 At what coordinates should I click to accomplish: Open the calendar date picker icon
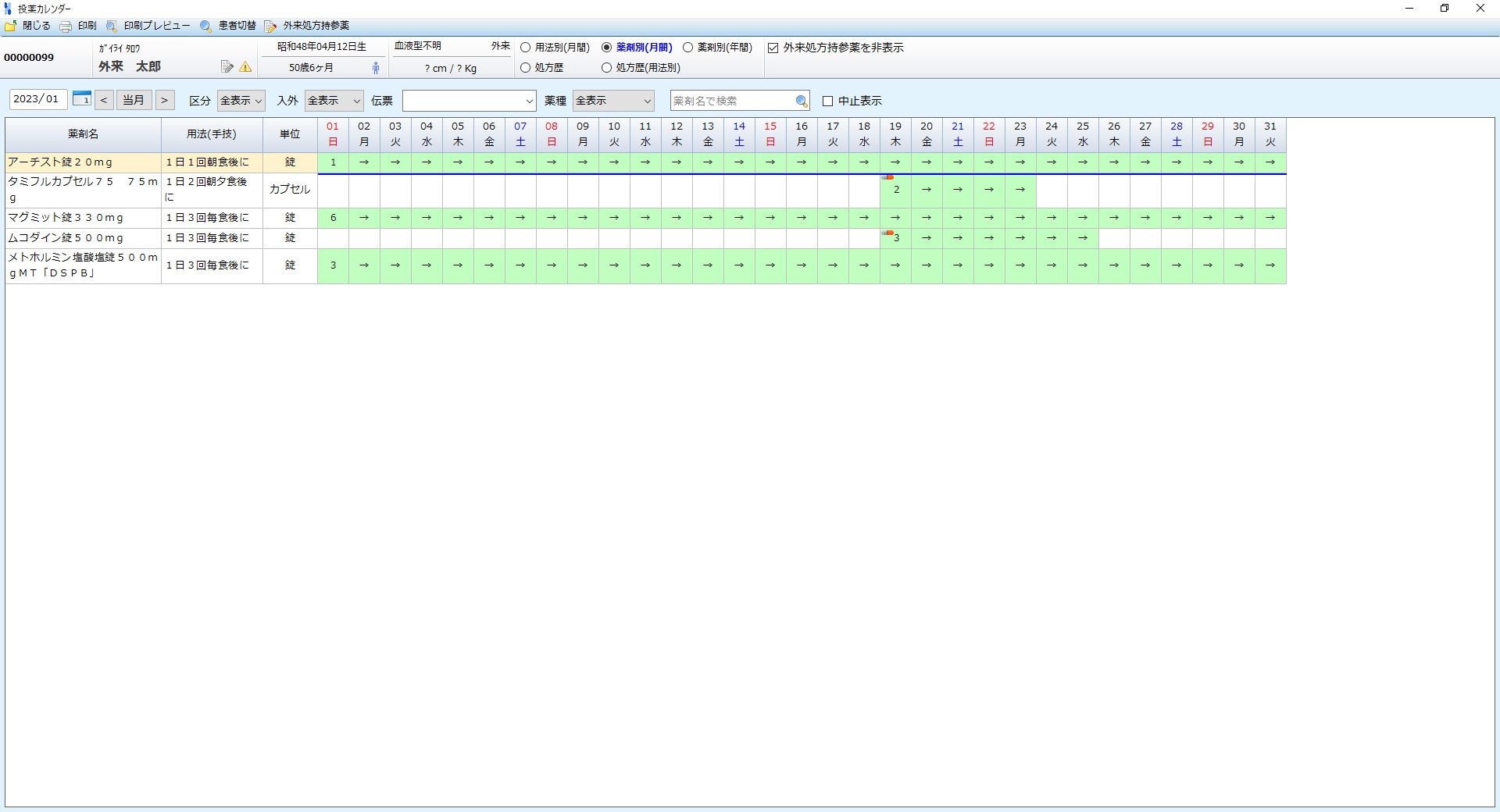pos(81,99)
